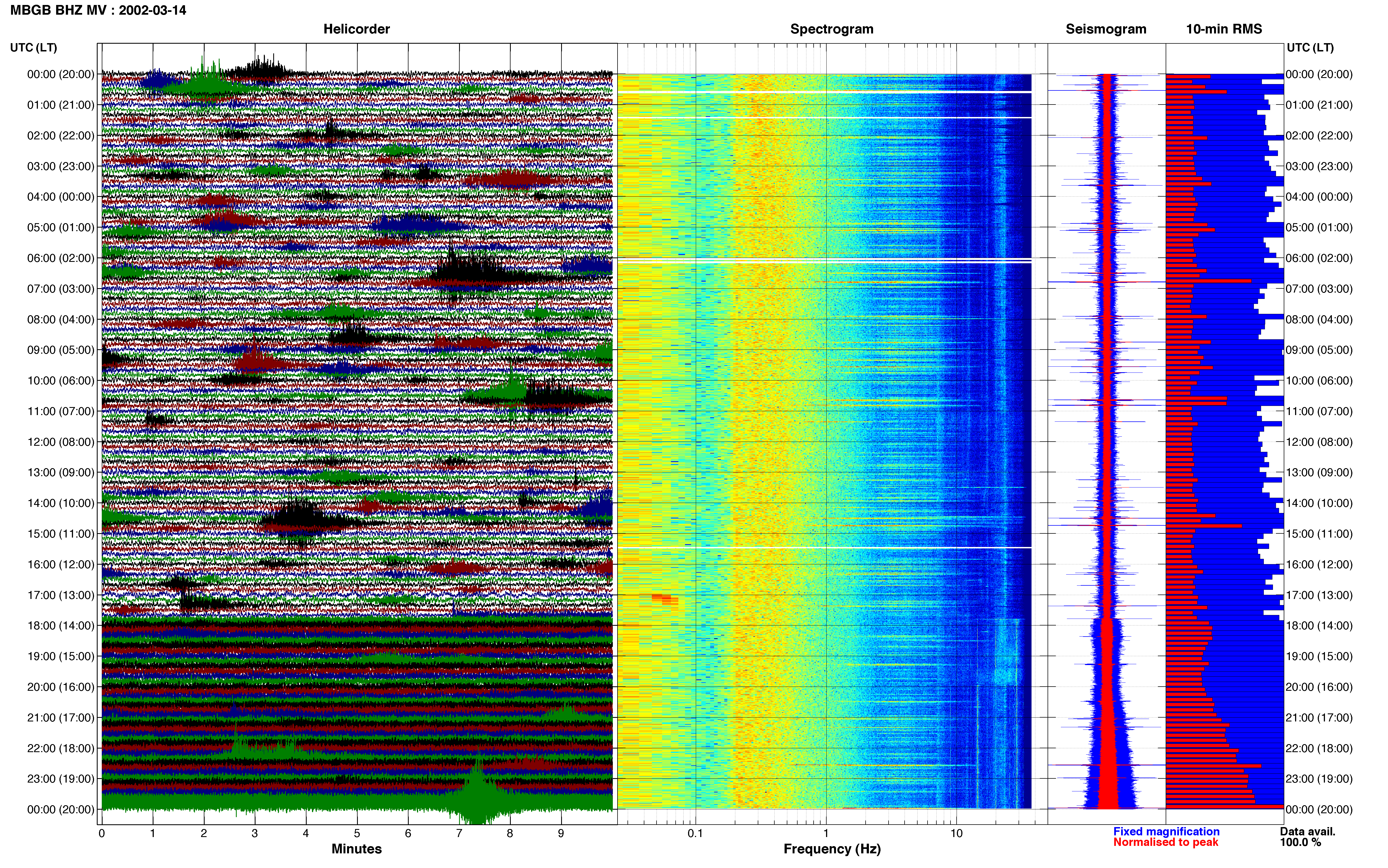Click the right '12:00 (08:00)' time label
The height and width of the screenshot is (868, 1388).
(1319, 442)
